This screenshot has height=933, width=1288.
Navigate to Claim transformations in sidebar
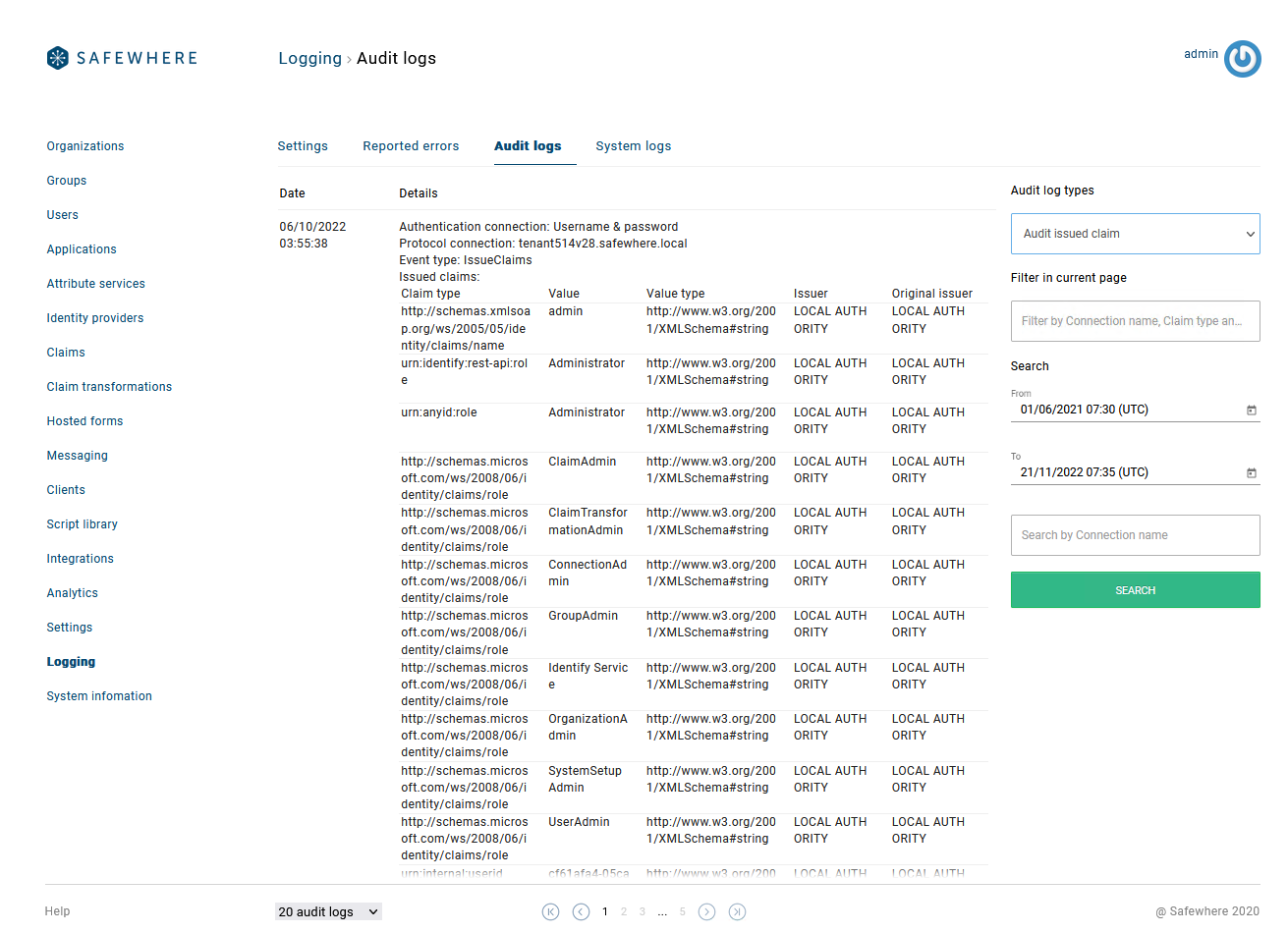coord(109,387)
